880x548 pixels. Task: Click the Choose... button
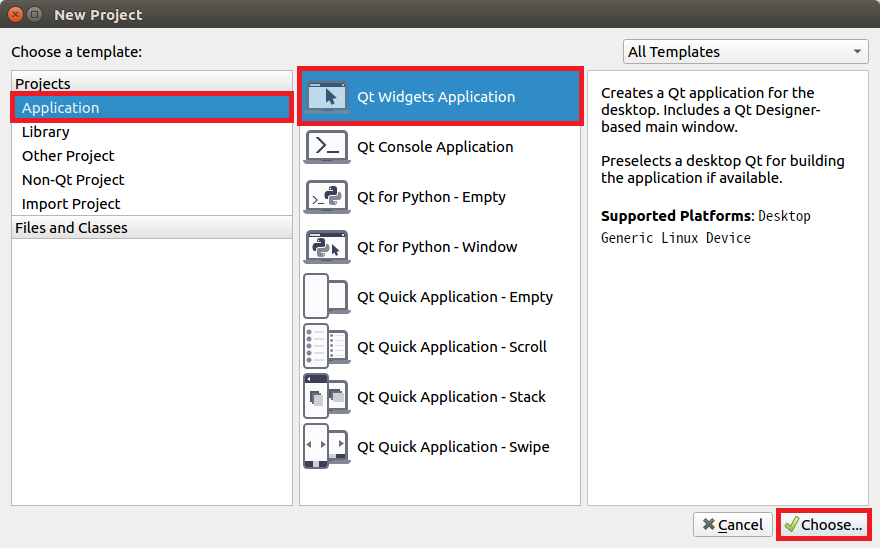(823, 524)
